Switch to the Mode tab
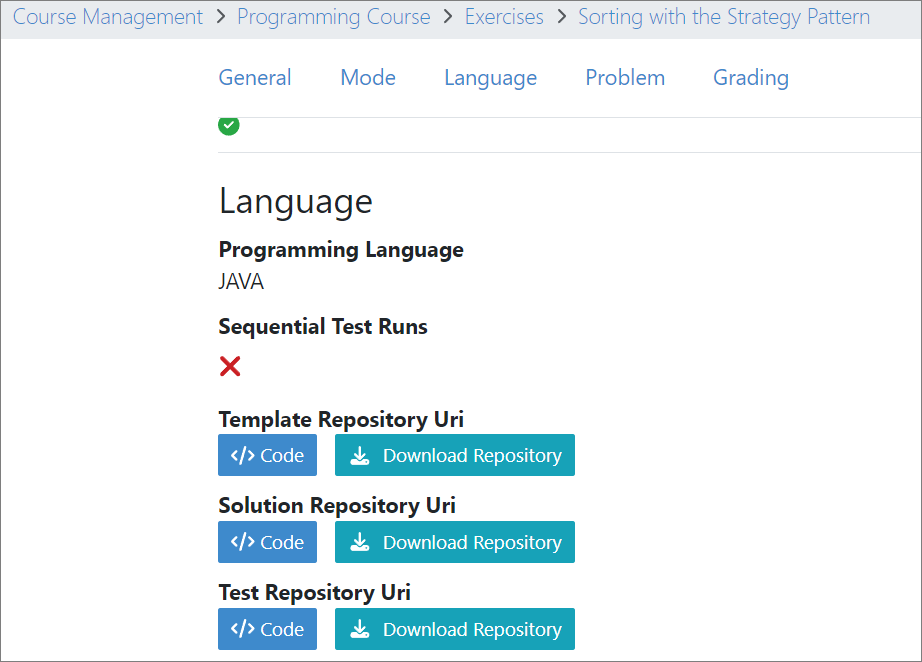922x662 pixels. click(368, 77)
